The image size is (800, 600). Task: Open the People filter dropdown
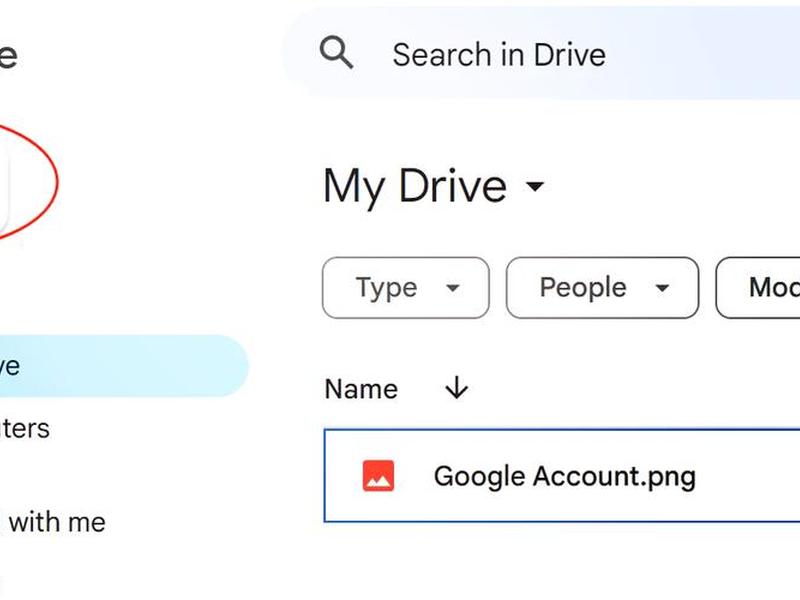coord(602,288)
